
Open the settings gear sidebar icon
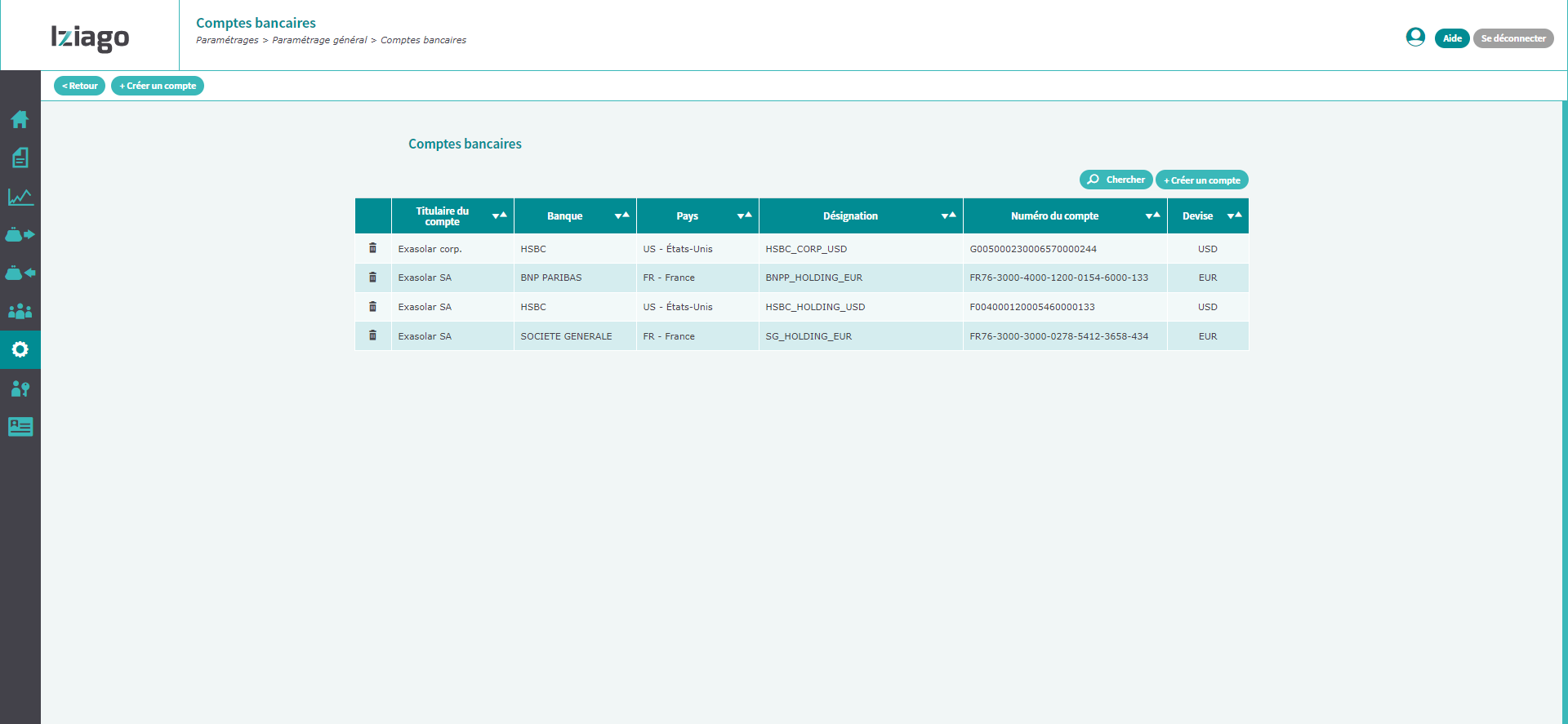20,349
